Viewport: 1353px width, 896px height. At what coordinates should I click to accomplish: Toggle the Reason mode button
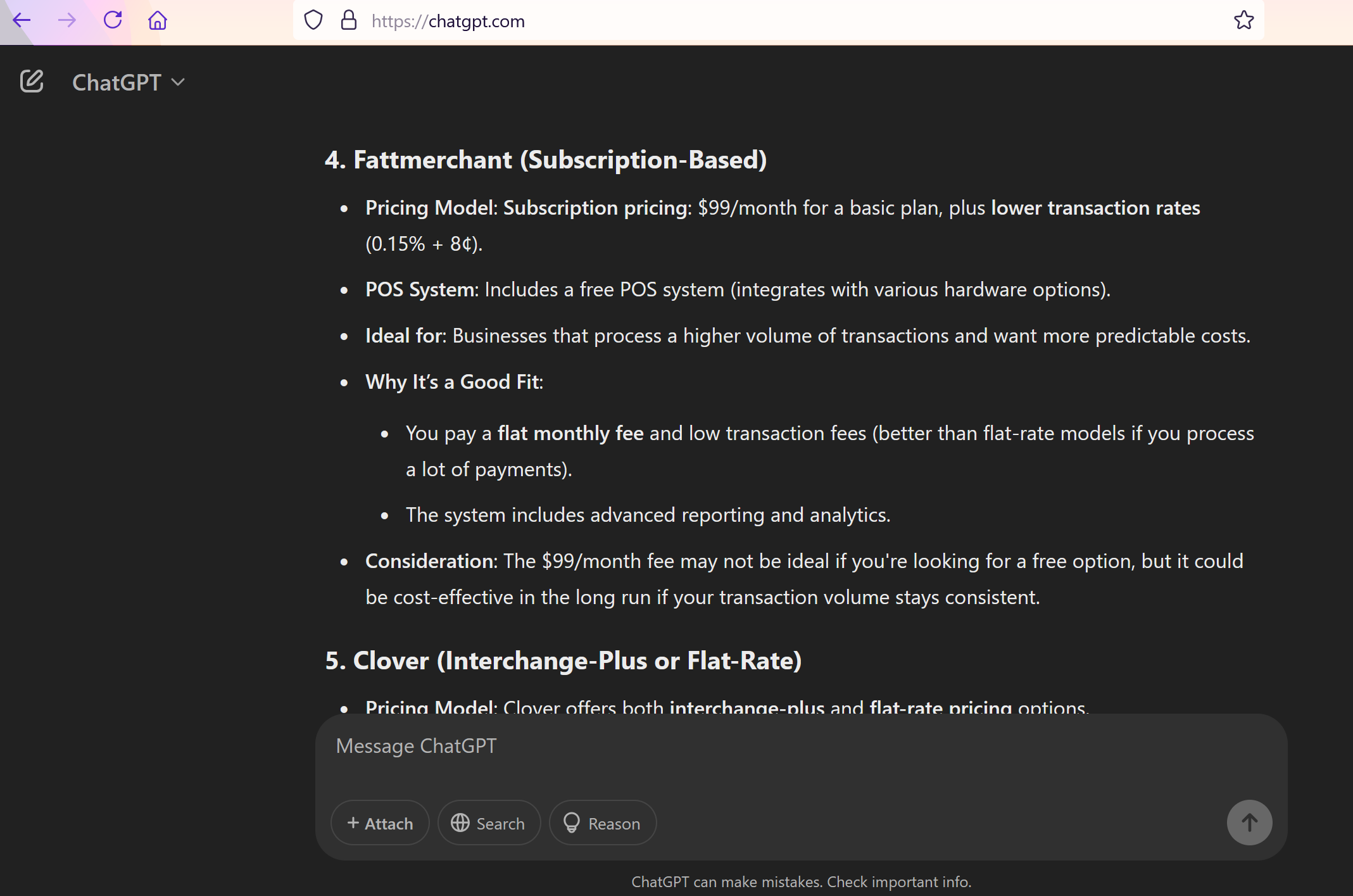pyautogui.click(x=602, y=823)
